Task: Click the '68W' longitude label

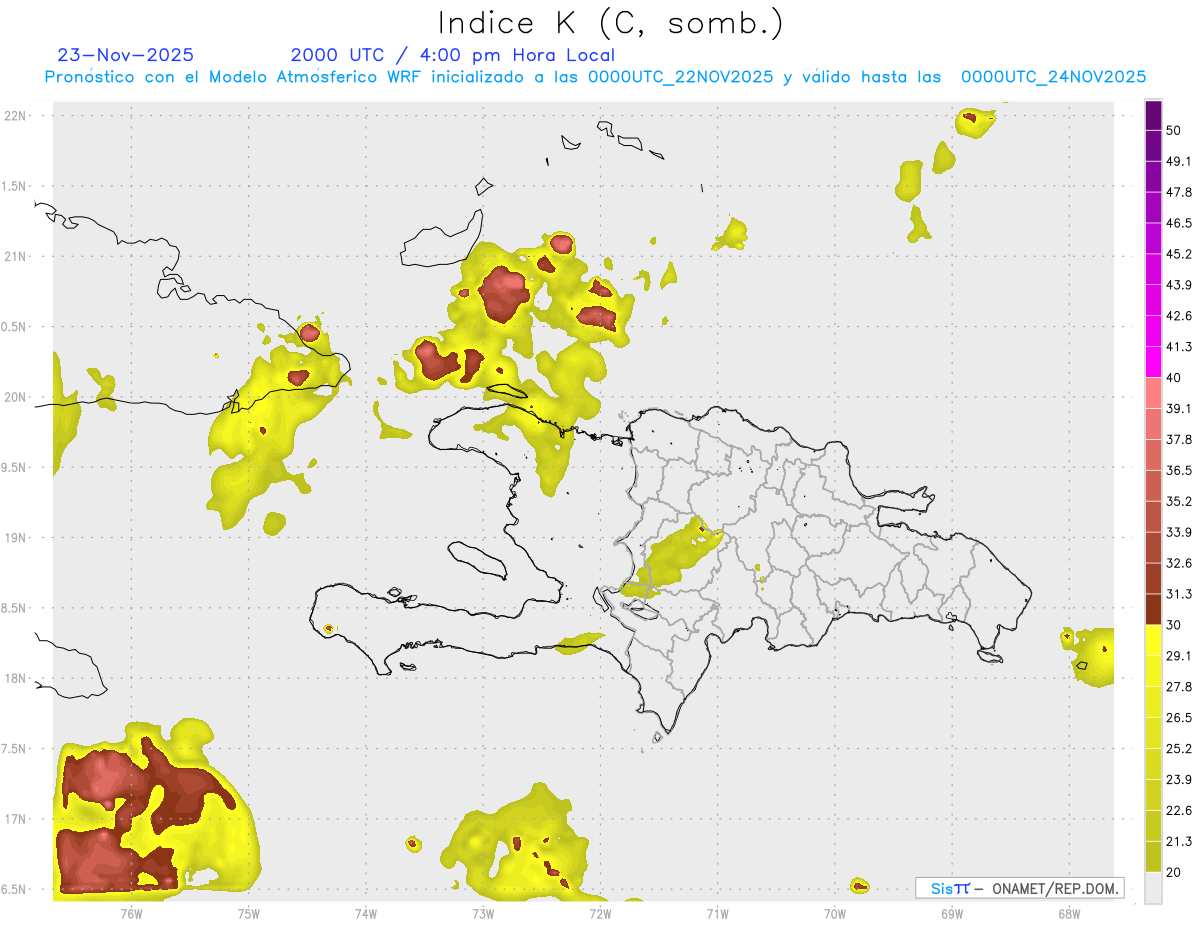Action: coord(1069,913)
